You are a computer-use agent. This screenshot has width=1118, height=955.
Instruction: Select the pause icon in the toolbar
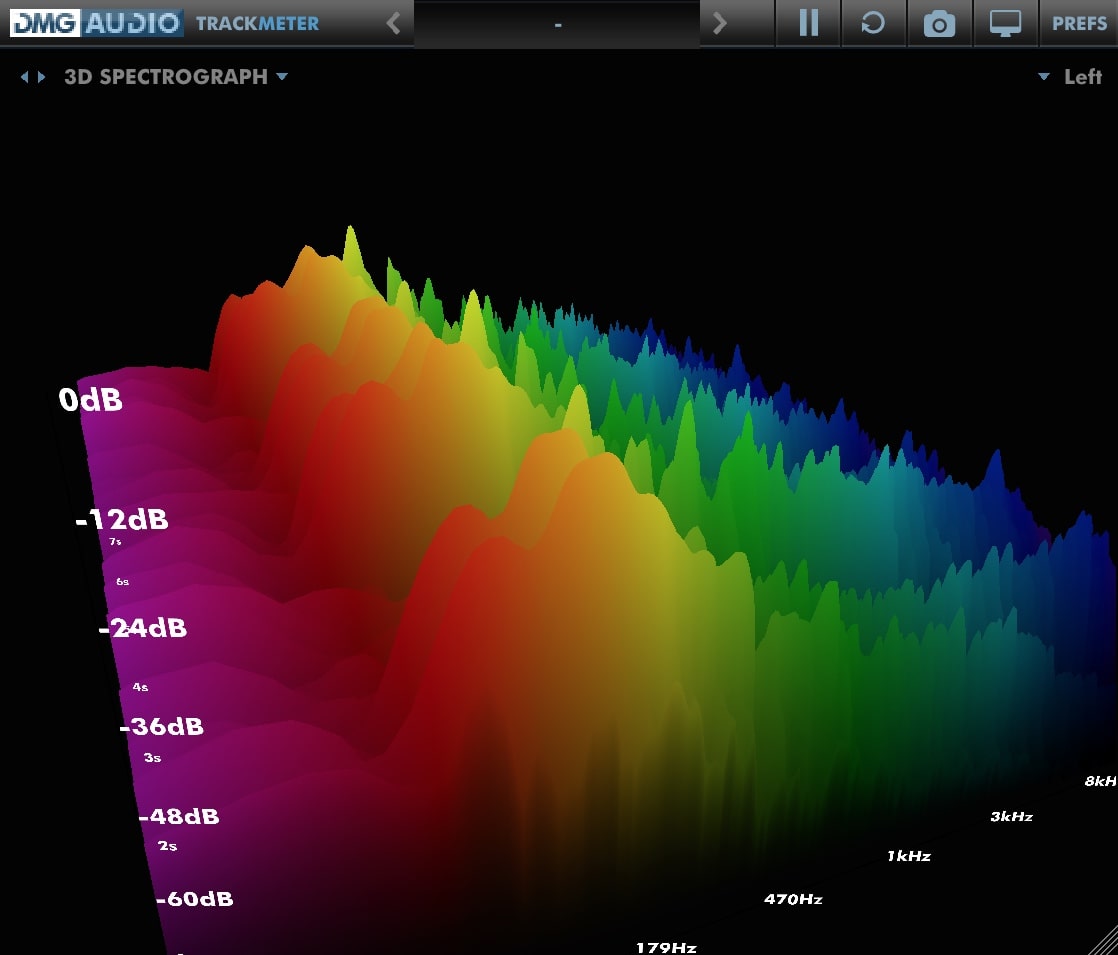[808, 23]
